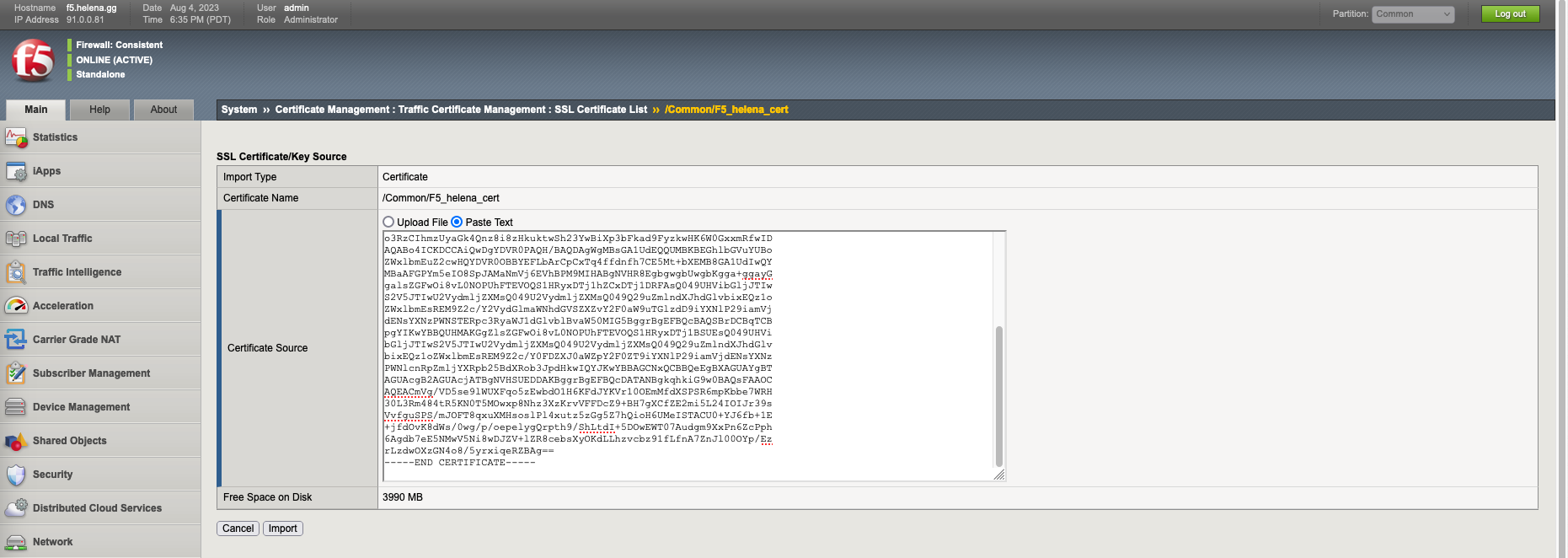Select the Upload File radio button

388,222
